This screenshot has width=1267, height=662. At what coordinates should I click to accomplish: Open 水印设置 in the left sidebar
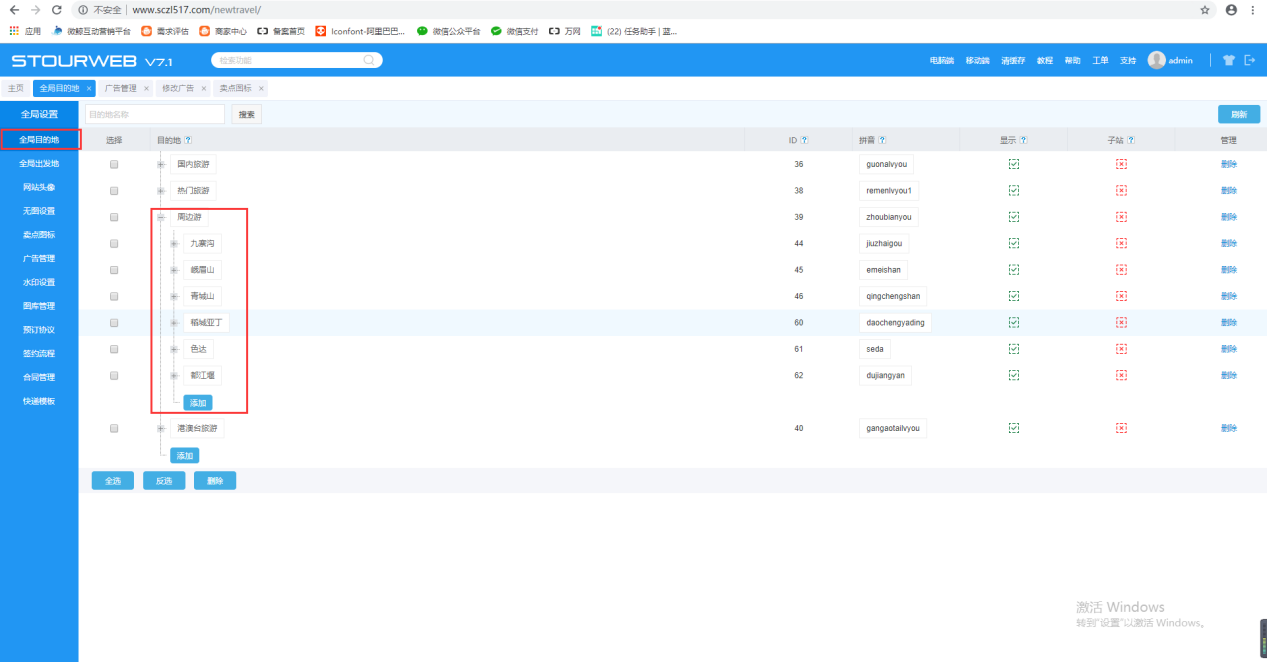(39, 282)
